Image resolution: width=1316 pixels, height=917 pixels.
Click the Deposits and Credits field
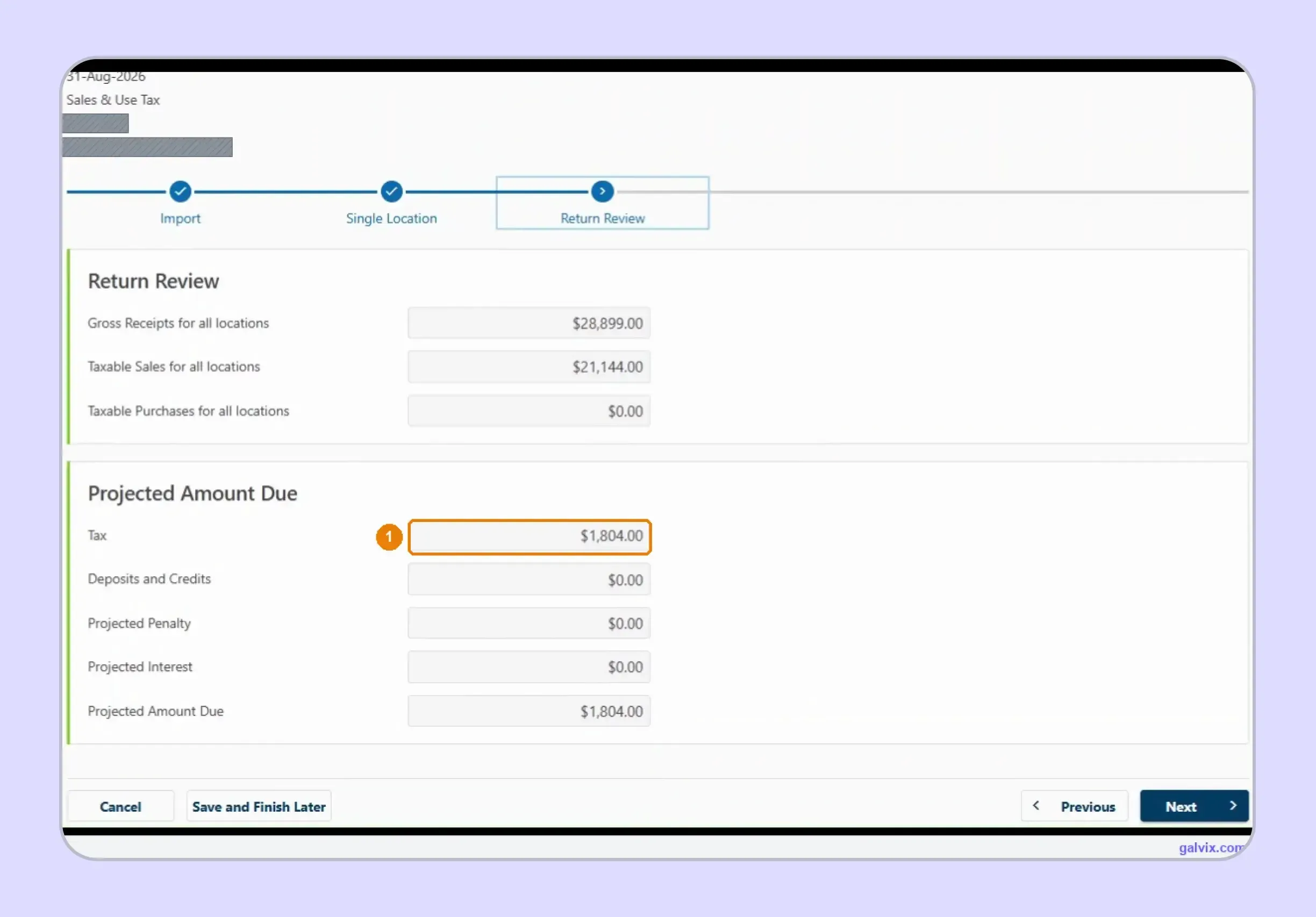529,579
